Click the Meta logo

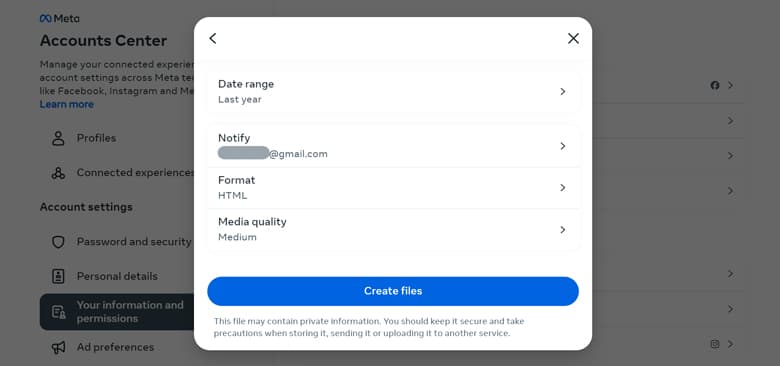coord(59,18)
